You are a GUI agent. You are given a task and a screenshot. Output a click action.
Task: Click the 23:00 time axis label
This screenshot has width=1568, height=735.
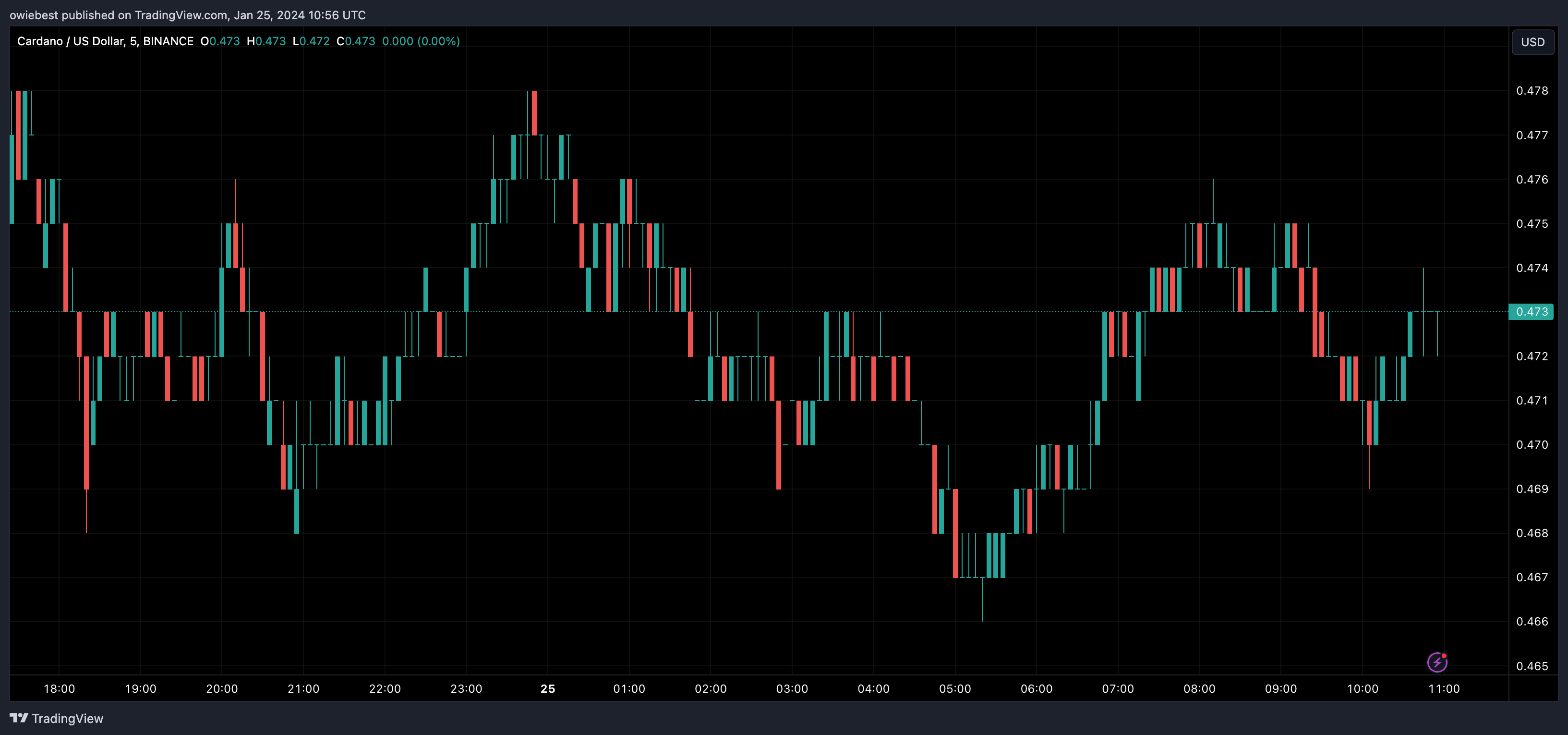point(466,689)
